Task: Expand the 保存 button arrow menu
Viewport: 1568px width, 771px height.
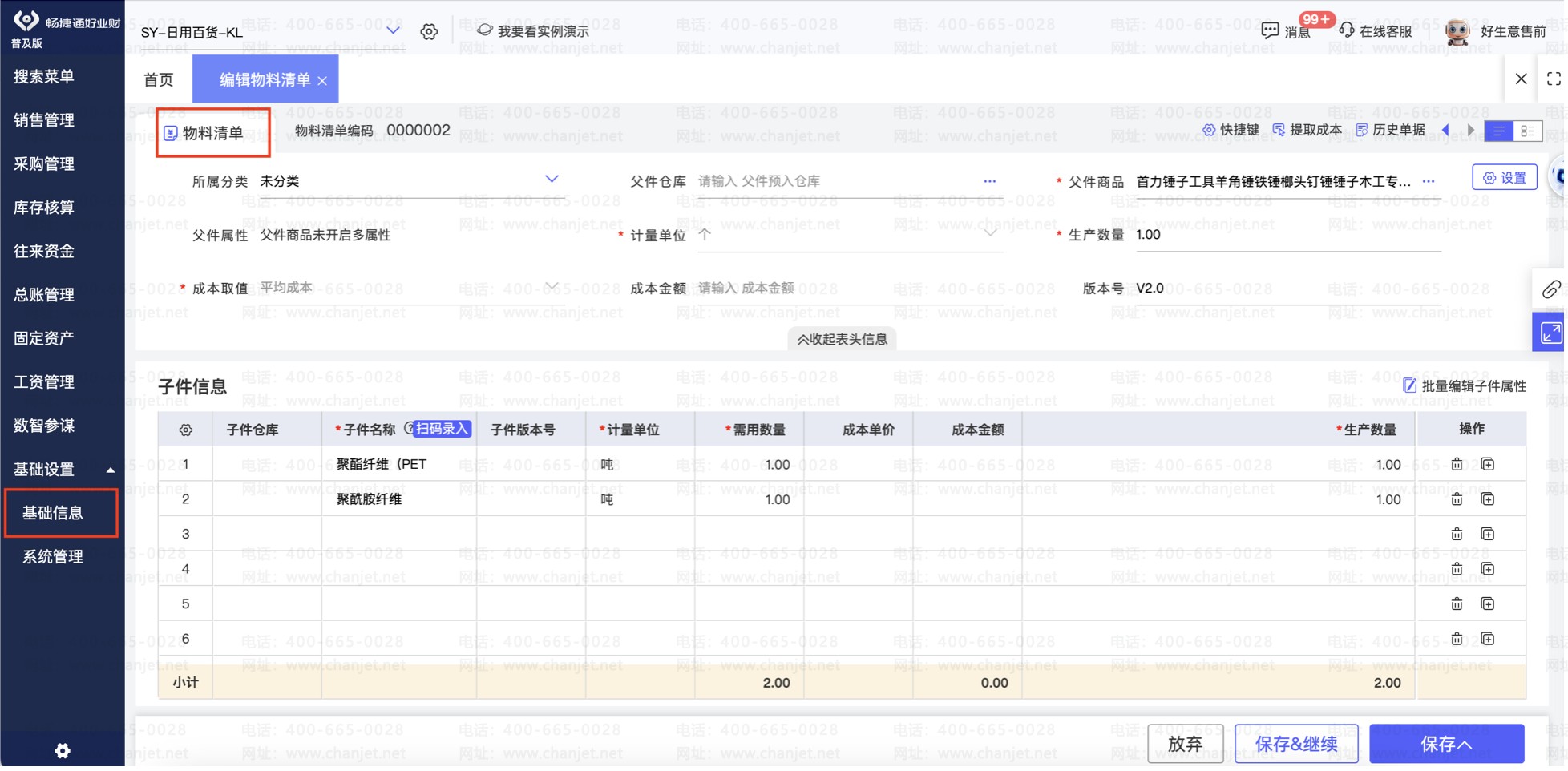Action: 1465,745
